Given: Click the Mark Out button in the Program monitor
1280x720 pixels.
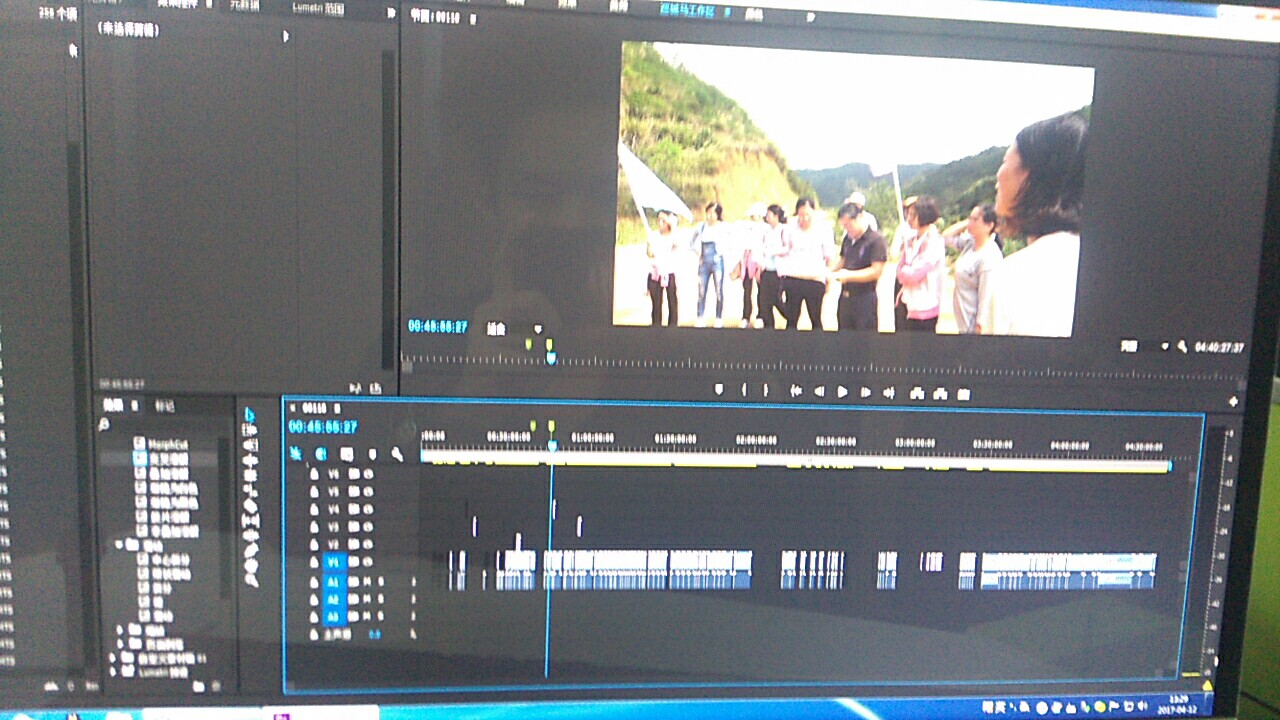Looking at the screenshot, I should (766, 391).
